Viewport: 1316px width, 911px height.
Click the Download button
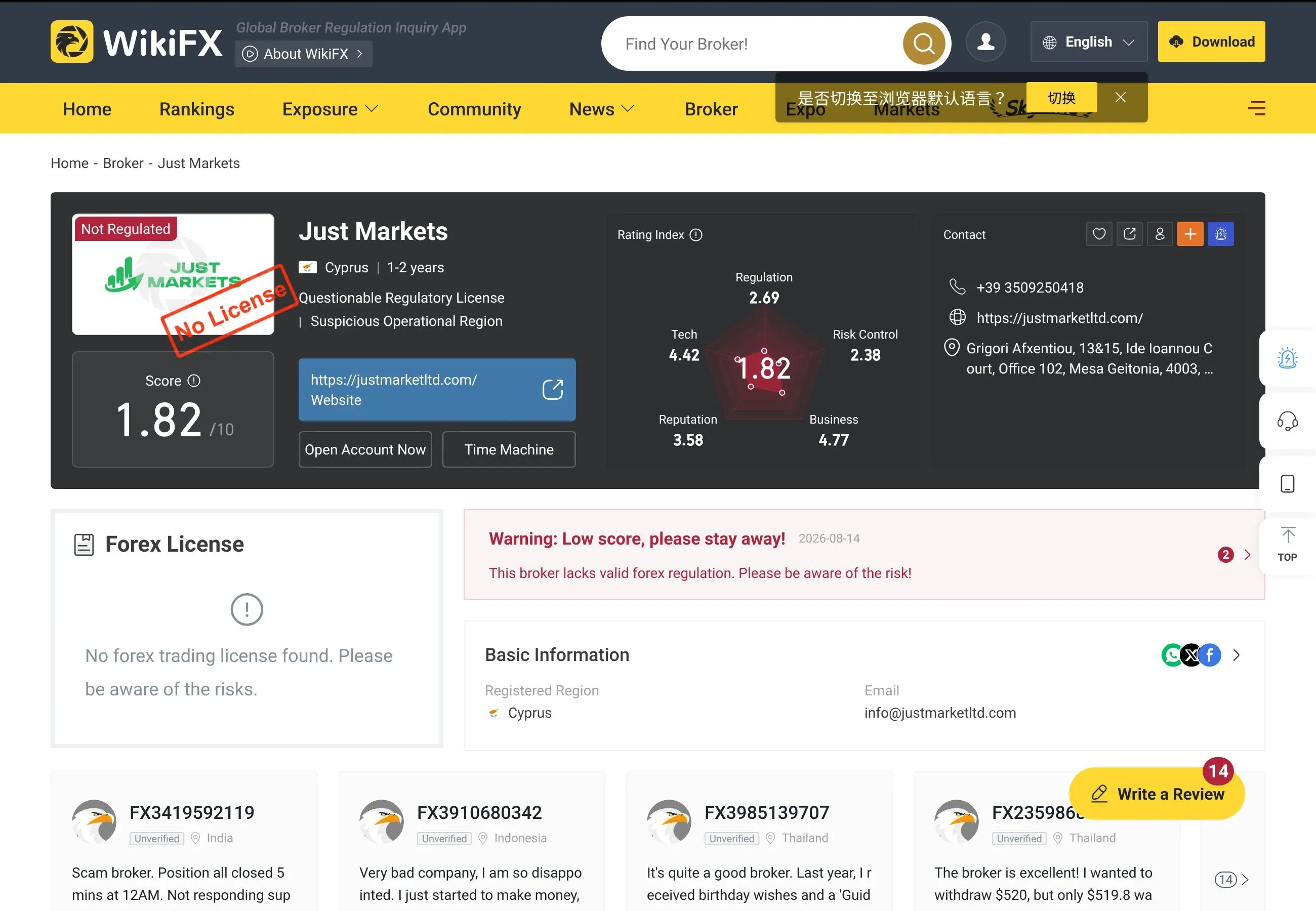1211,42
